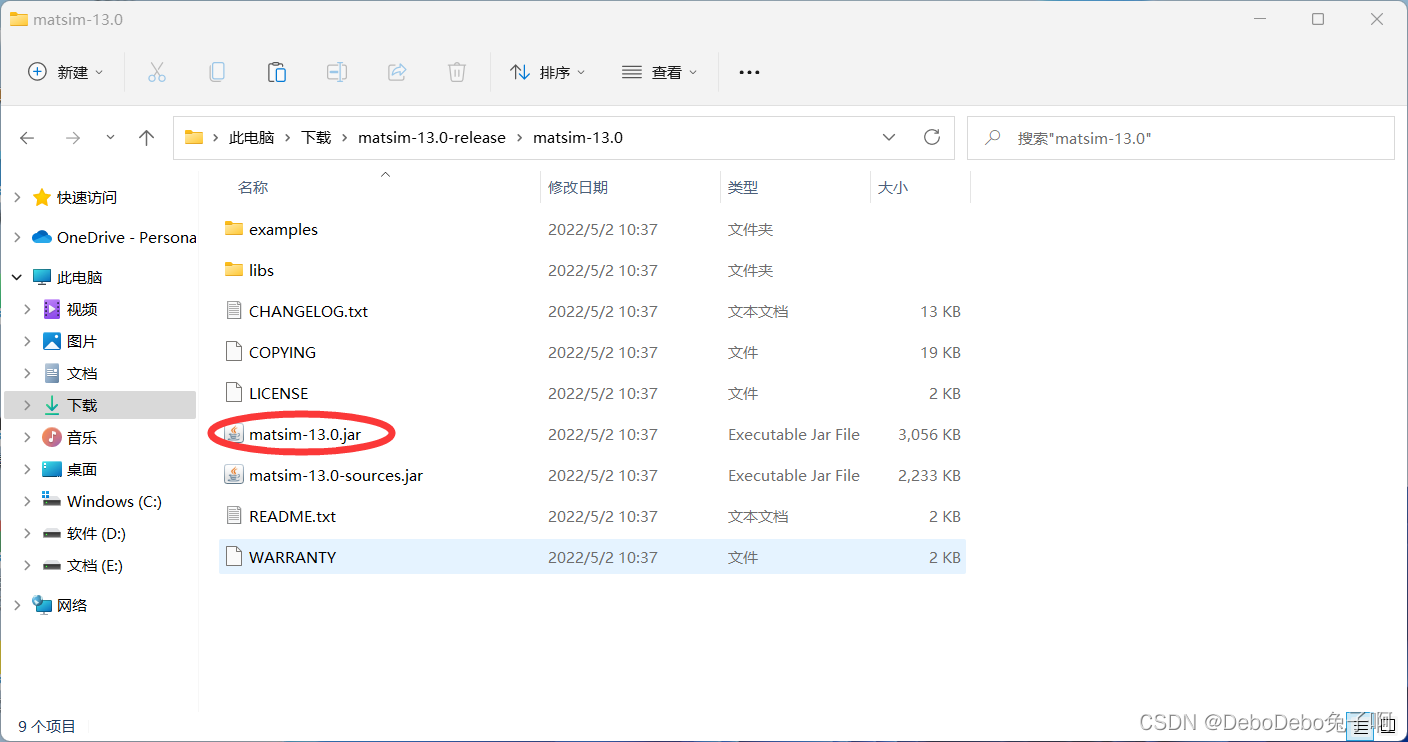Viewport: 1408px width, 742px height.
Task: Expand Quick access (快速访问) tree node
Action: coord(17,198)
